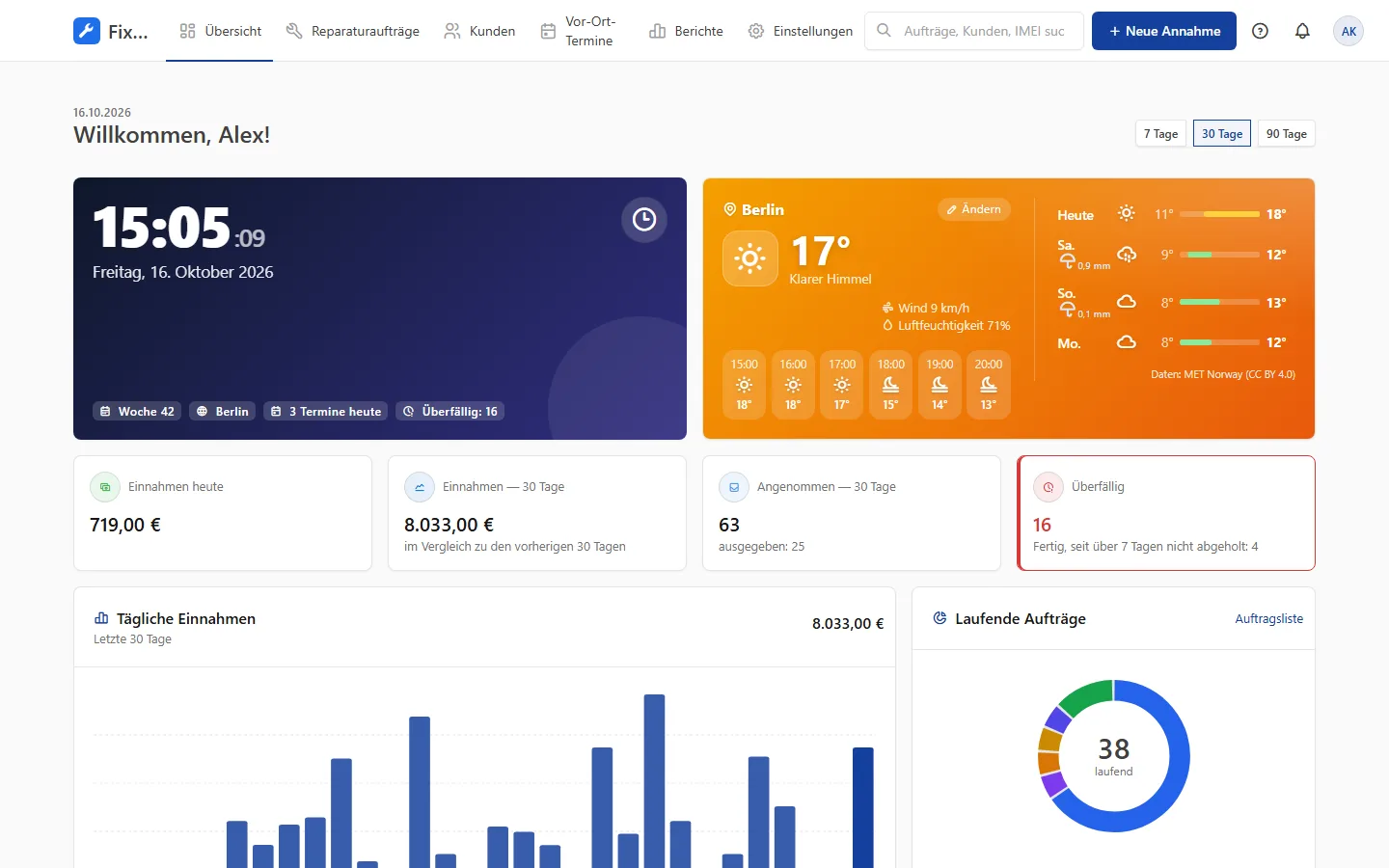Open the Einstellungen tab
1389x868 pixels.
coord(801,31)
